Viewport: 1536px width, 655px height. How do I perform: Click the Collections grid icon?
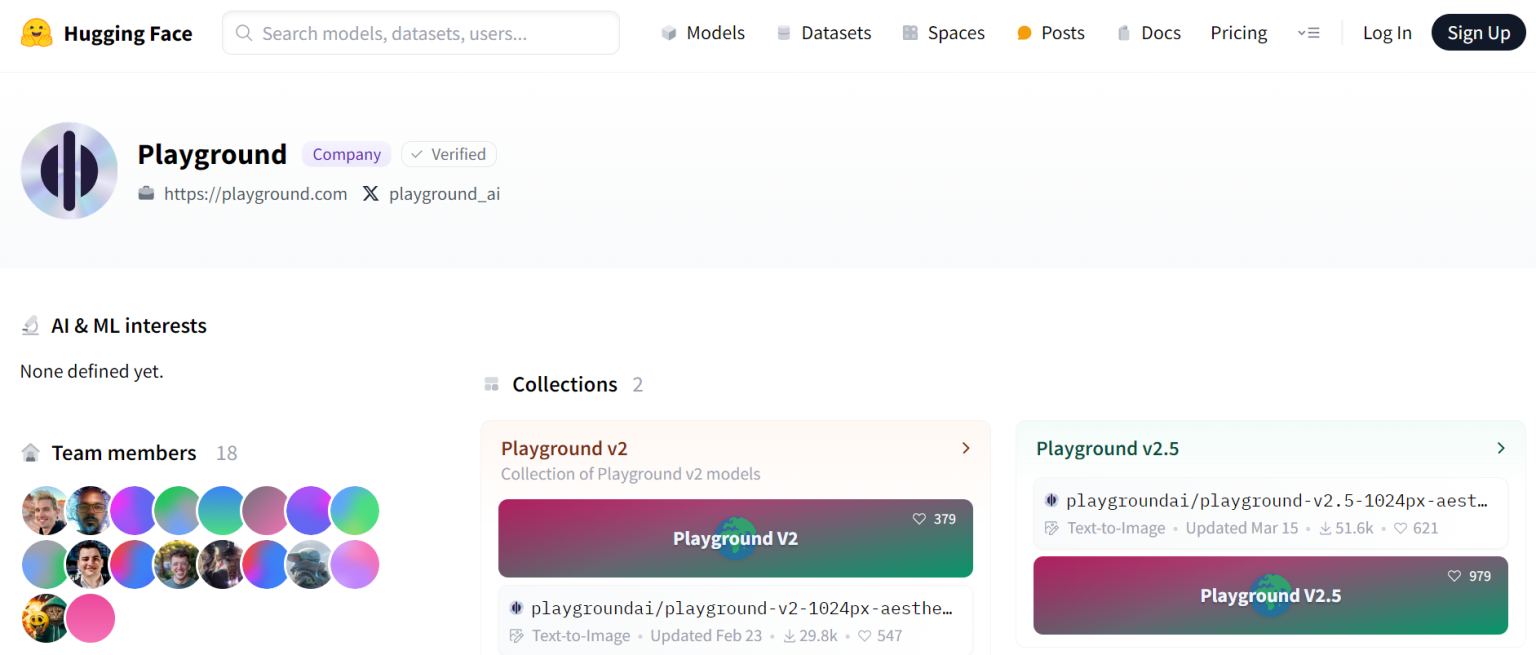(x=491, y=383)
